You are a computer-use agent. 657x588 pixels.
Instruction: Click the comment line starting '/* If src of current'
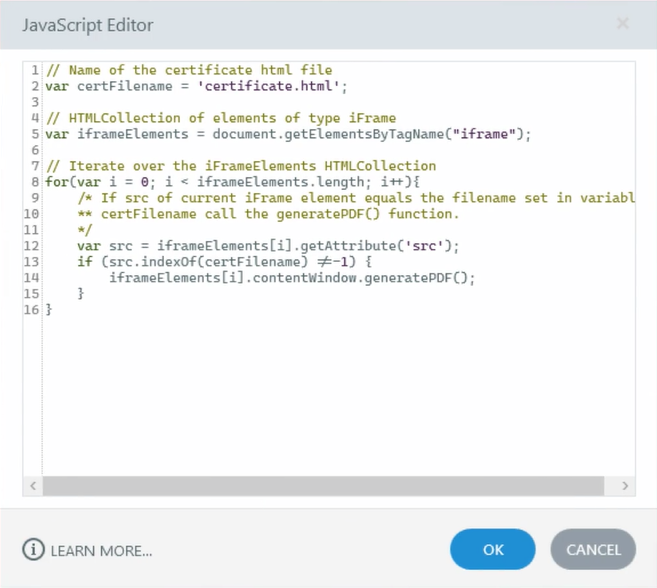356,198
